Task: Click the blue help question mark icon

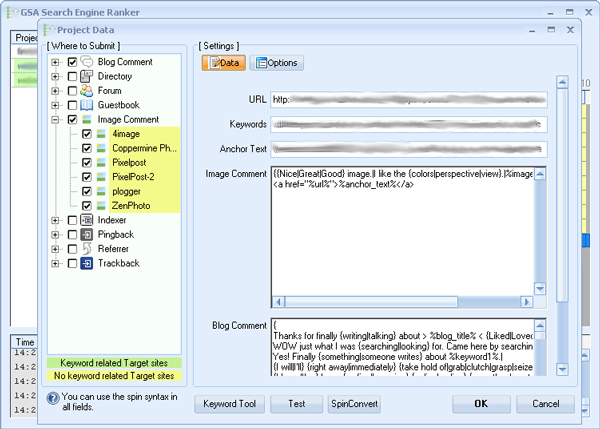Action: coord(53,398)
